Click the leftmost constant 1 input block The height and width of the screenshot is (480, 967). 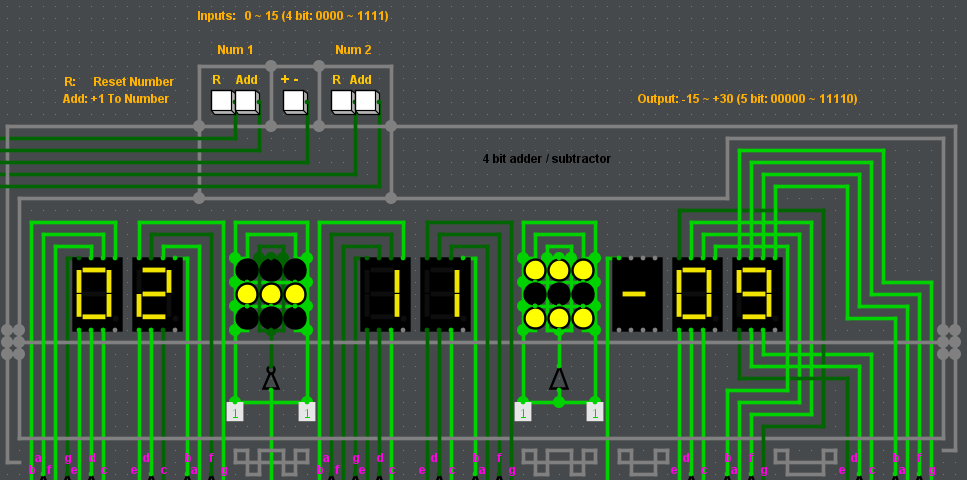pos(235,411)
